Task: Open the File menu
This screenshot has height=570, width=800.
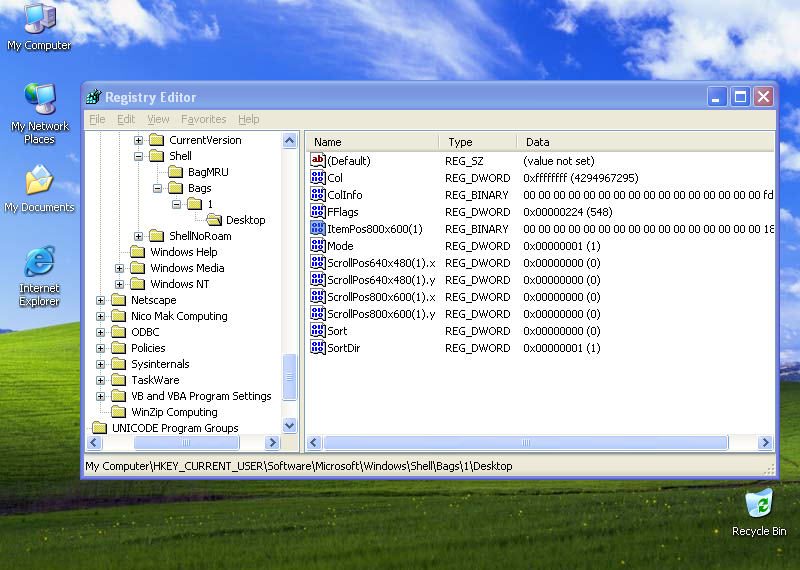Action: [97, 119]
